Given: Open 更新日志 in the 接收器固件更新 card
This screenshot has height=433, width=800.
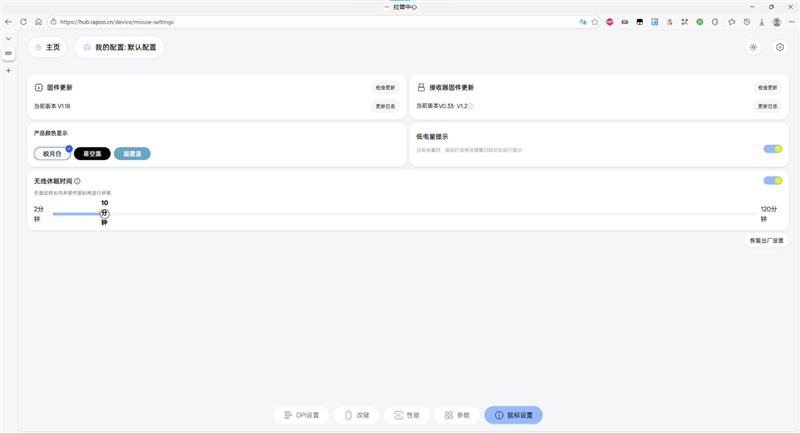Looking at the screenshot, I should point(767,107).
